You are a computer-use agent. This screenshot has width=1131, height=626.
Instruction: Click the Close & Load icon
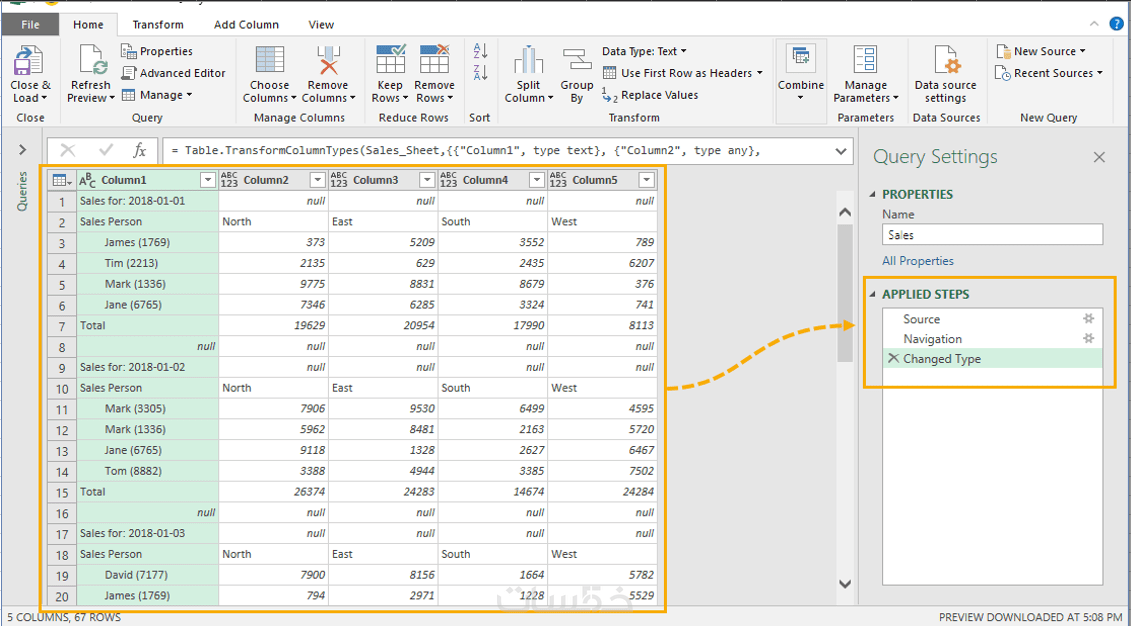pyautogui.click(x=29, y=63)
